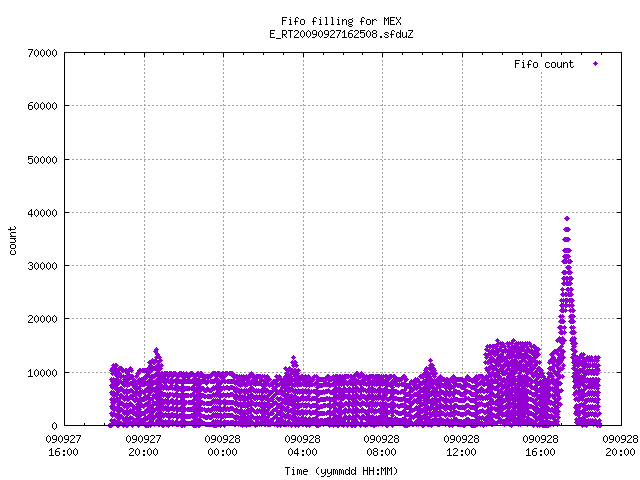Click the chart title 'Fifo filling for MEX'
This screenshot has height=480, width=640.
(341, 21)
